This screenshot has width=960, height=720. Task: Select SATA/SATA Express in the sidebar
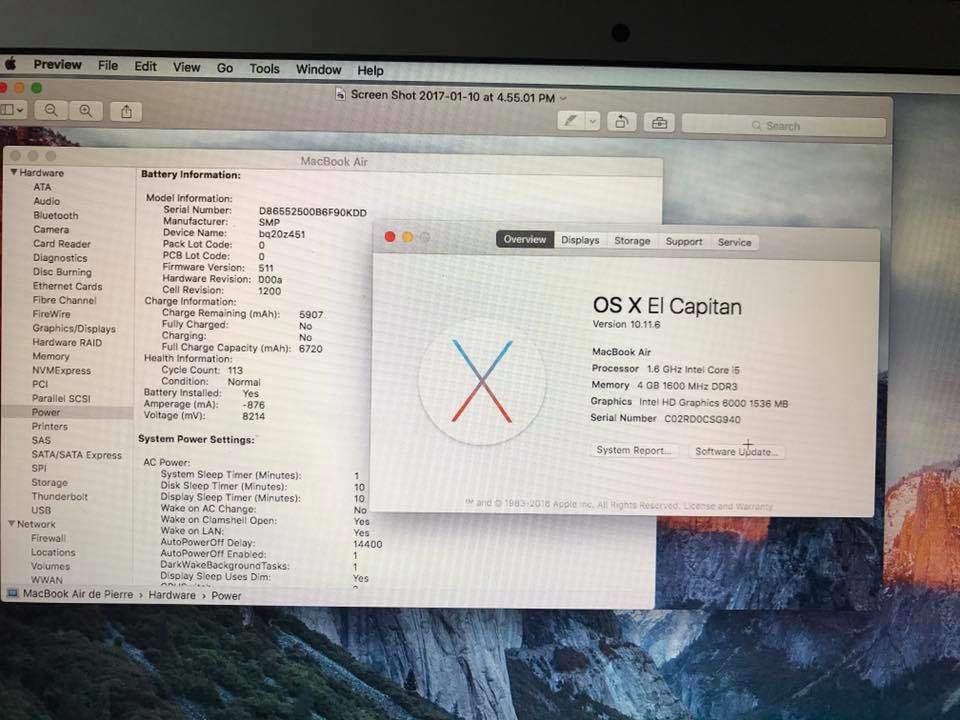click(x=77, y=454)
